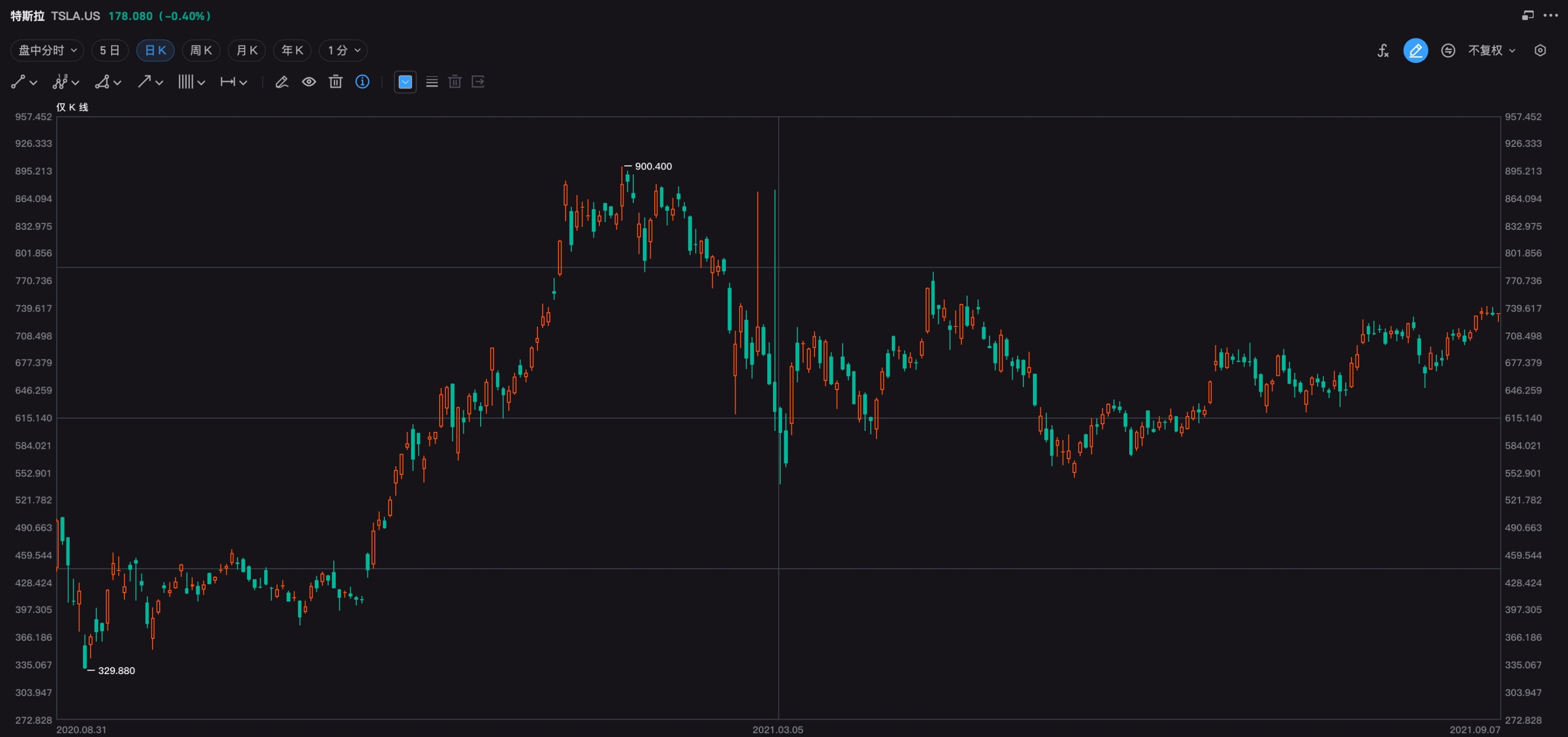
Task: Select the triangle shape drawing tool
Action: 102,81
